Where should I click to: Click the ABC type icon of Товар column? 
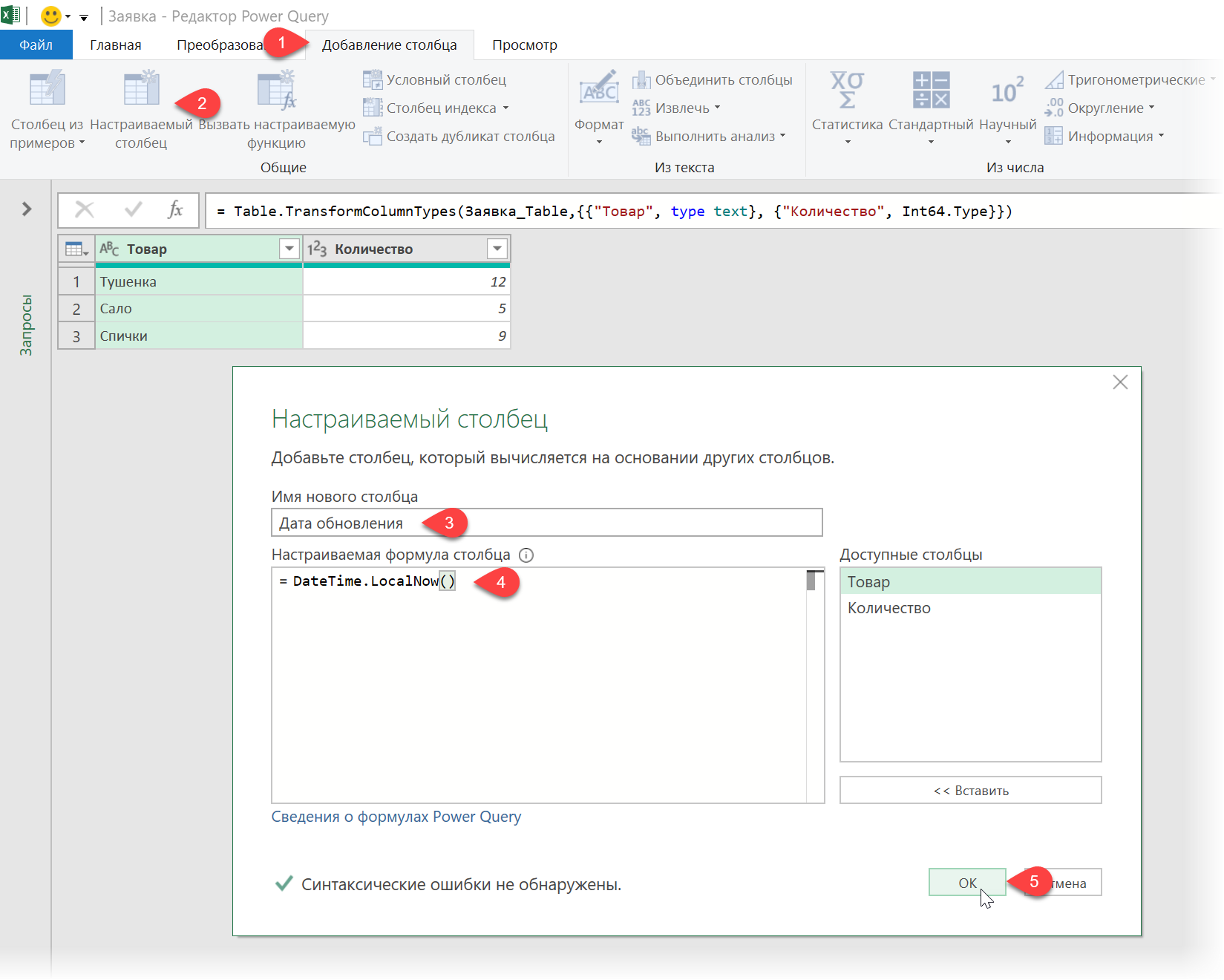(x=109, y=249)
